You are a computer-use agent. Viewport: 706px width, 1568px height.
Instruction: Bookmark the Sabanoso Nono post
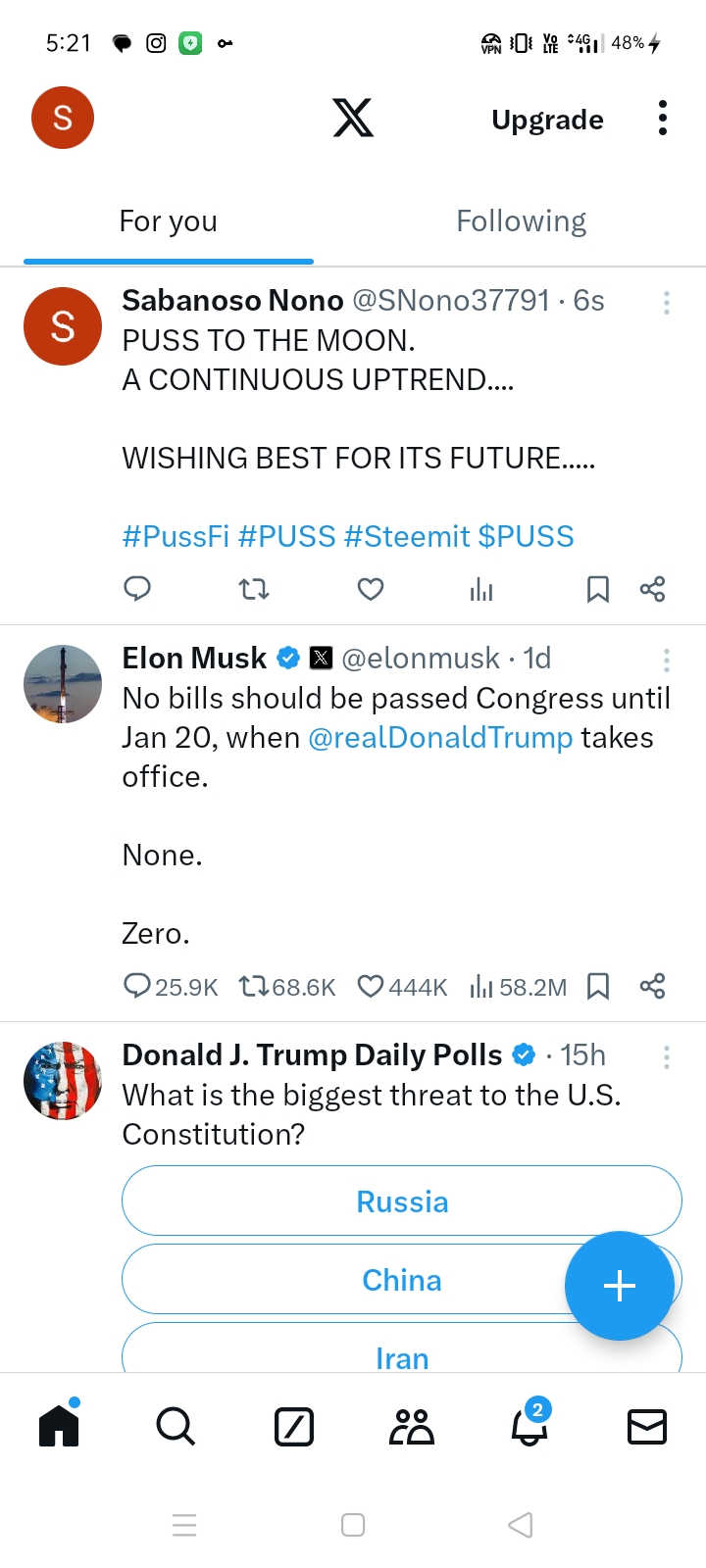[x=597, y=589]
